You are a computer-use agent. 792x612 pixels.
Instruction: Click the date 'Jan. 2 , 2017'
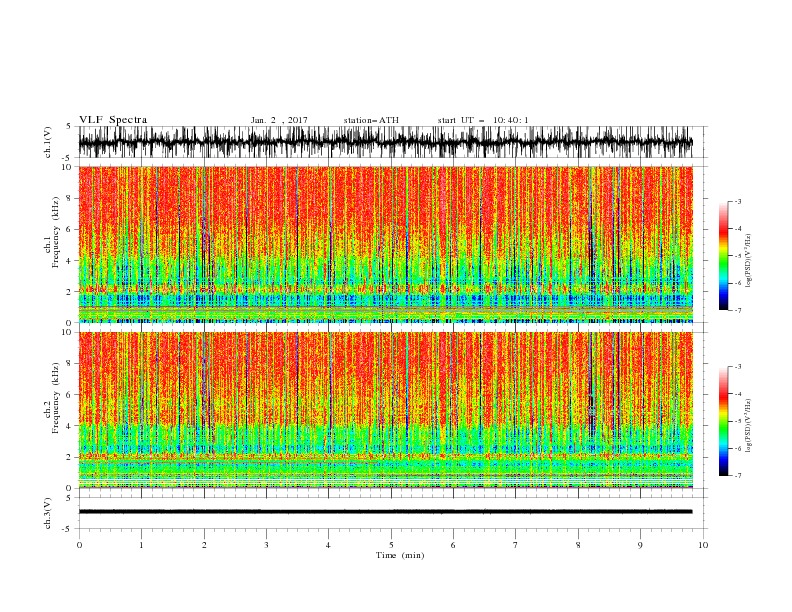[279, 120]
